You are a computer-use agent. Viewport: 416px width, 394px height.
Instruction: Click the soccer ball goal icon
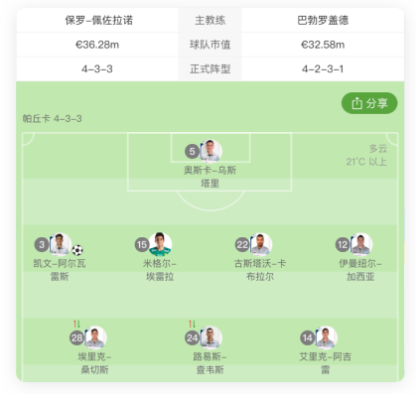click(77, 250)
